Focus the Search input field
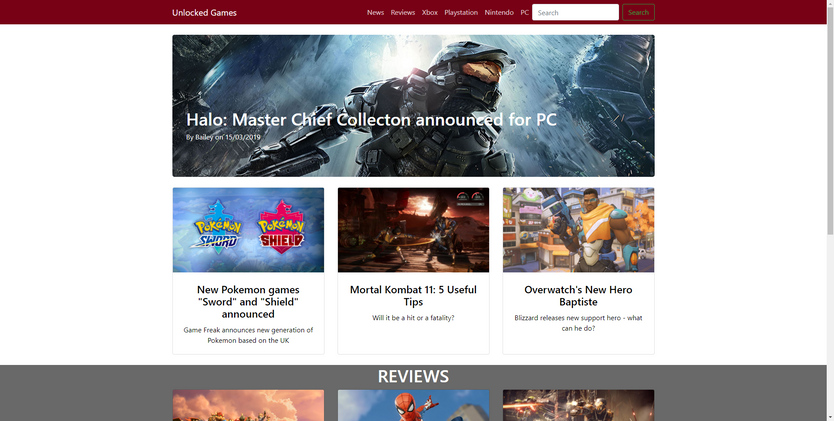The height and width of the screenshot is (421, 834). click(x=575, y=12)
